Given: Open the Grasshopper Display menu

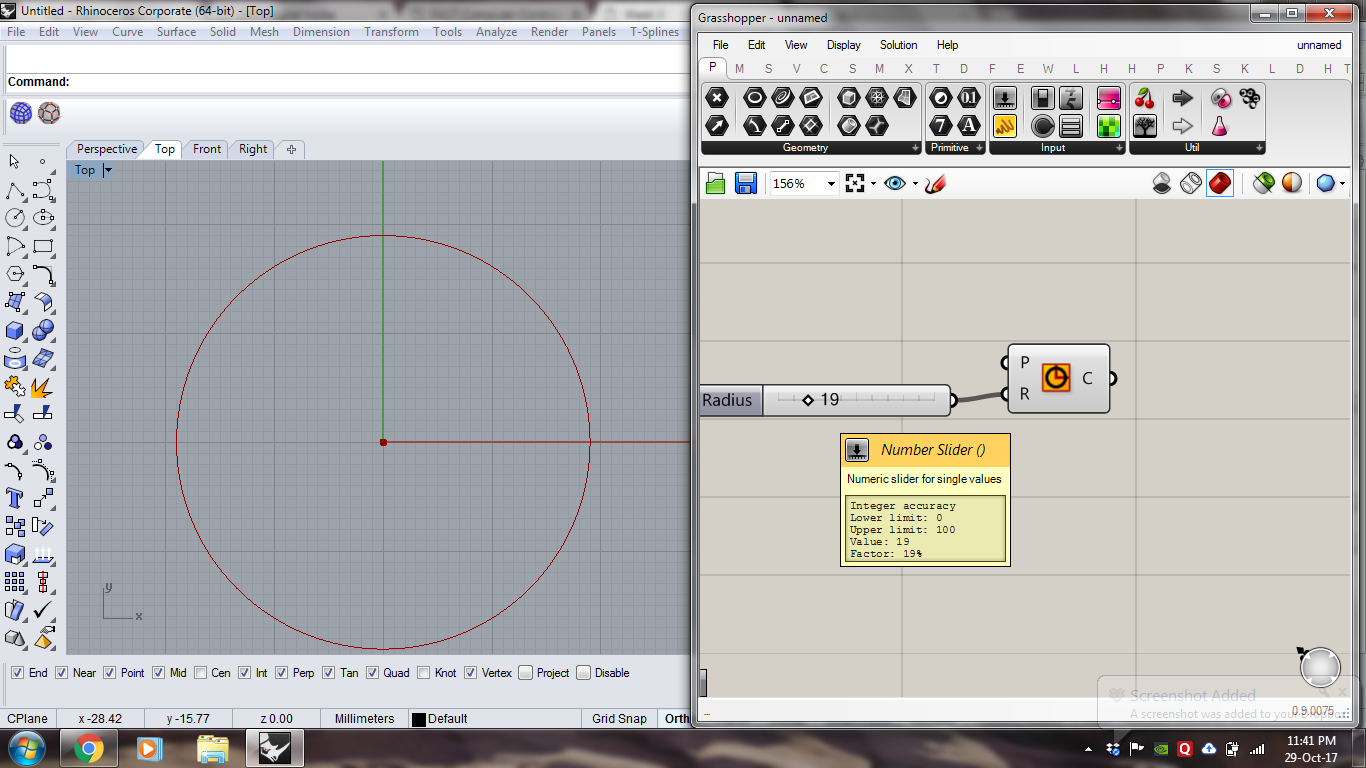Looking at the screenshot, I should (843, 45).
